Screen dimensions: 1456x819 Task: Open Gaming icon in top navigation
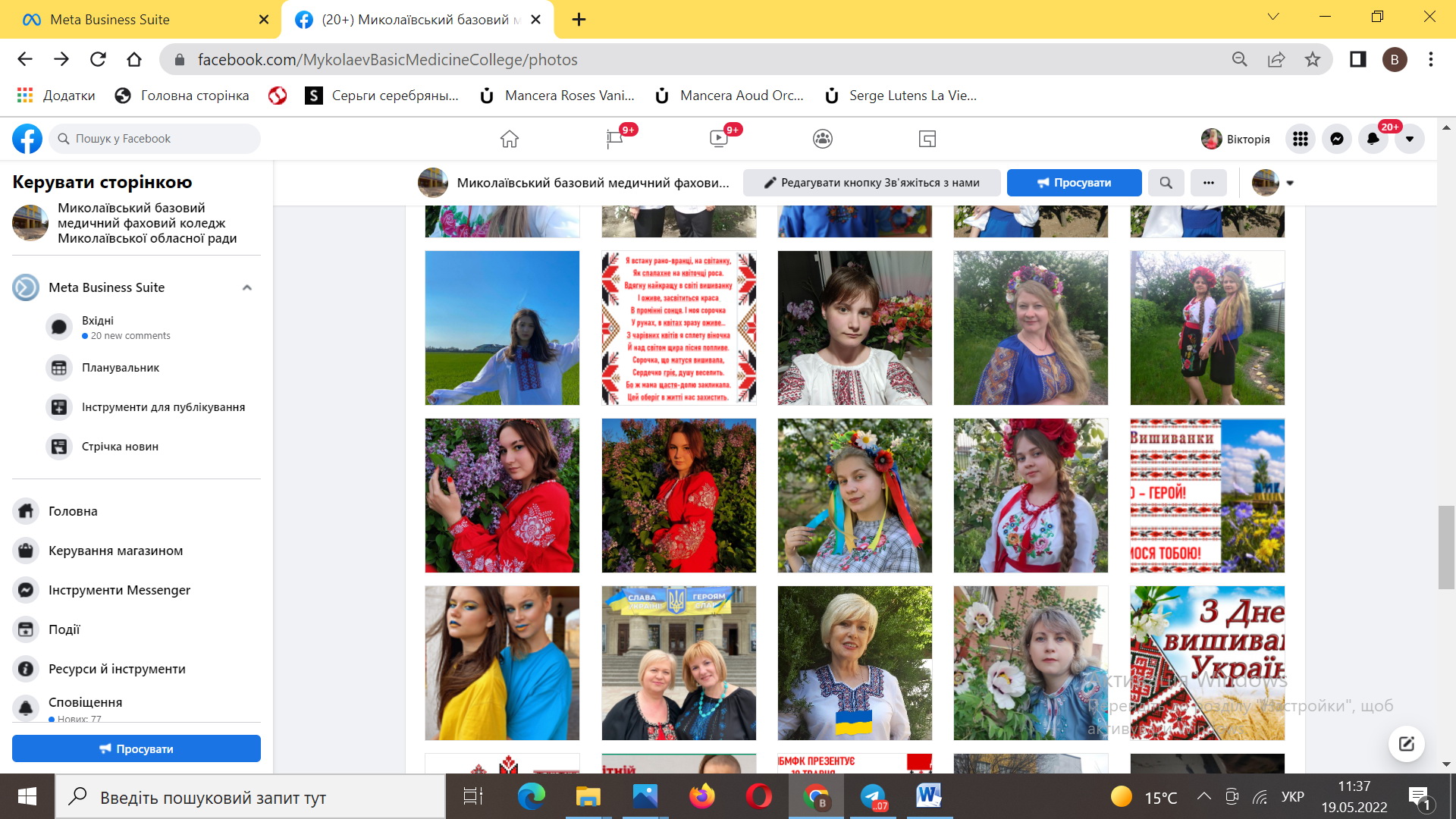(x=927, y=139)
